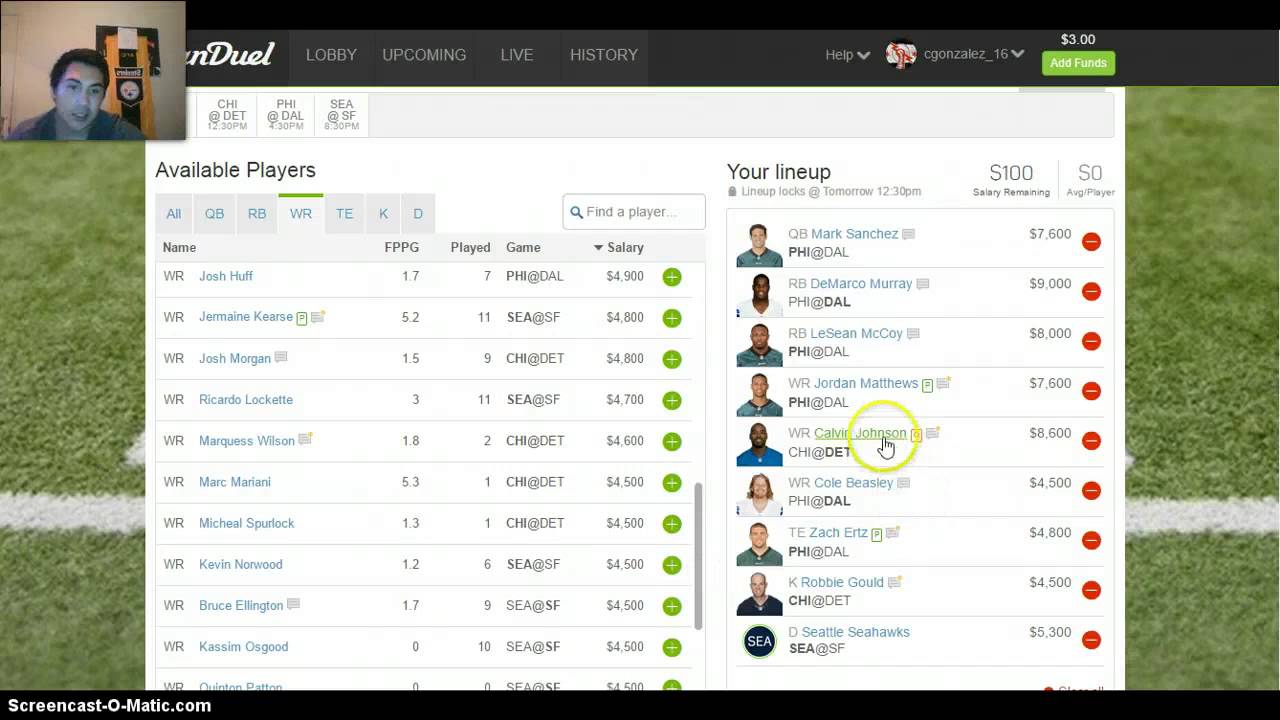The width and height of the screenshot is (1280, 720).
Task: Open Seattle Seahawks defense link in lineup
Action: click(855, 632)
